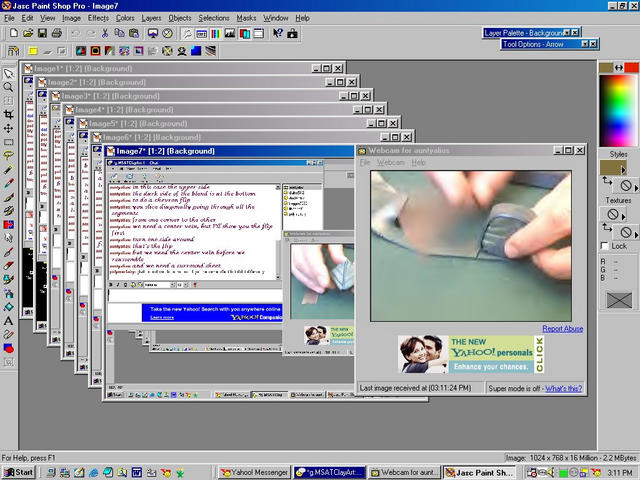
Task: Toggle the Histogram window icon
Action: pyautogui.click(x=230, y=33)
